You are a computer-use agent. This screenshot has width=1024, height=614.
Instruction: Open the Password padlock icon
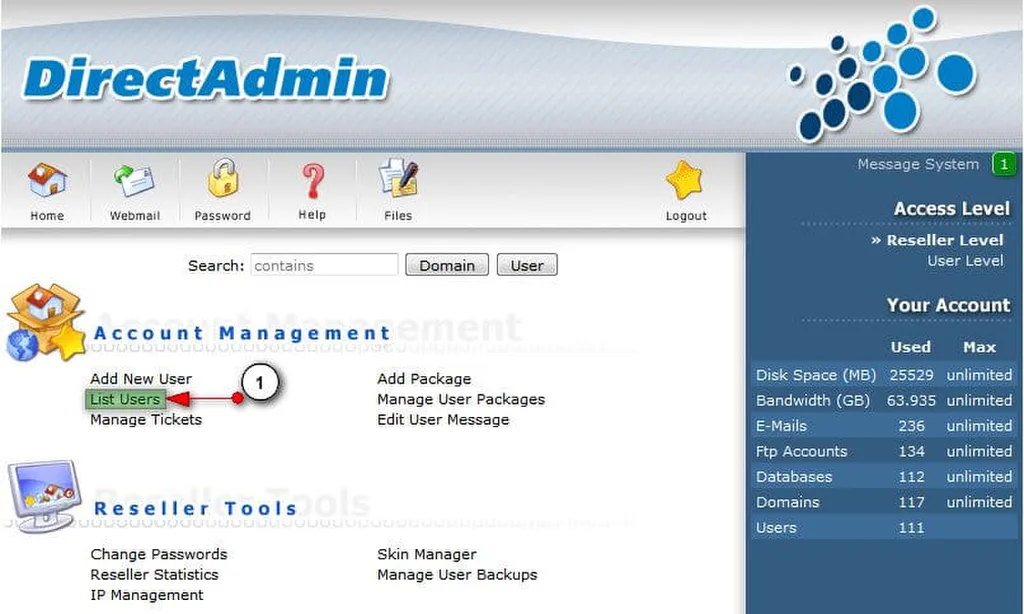[223, 178]
